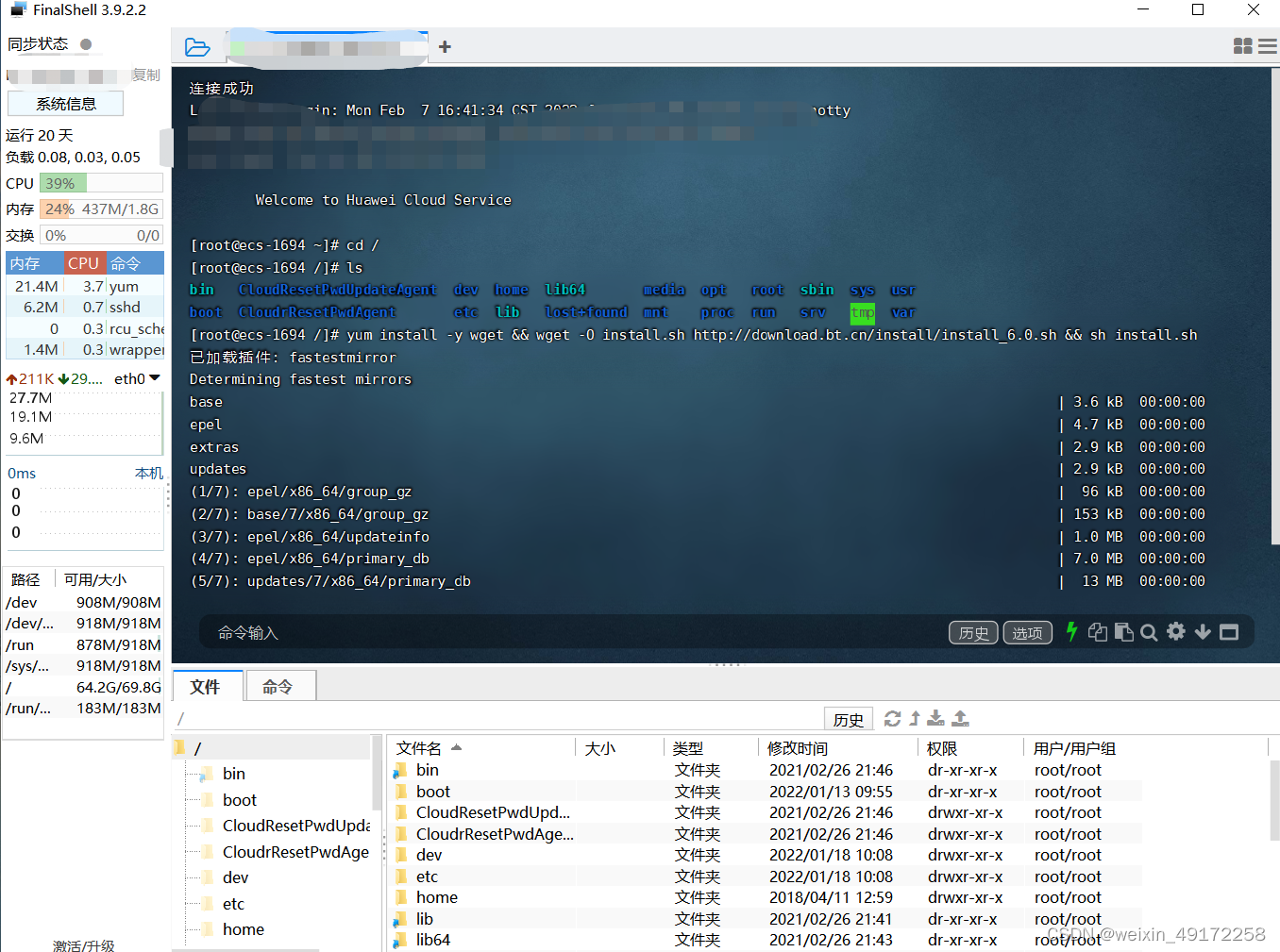Switch to 文件 tab

208,686
